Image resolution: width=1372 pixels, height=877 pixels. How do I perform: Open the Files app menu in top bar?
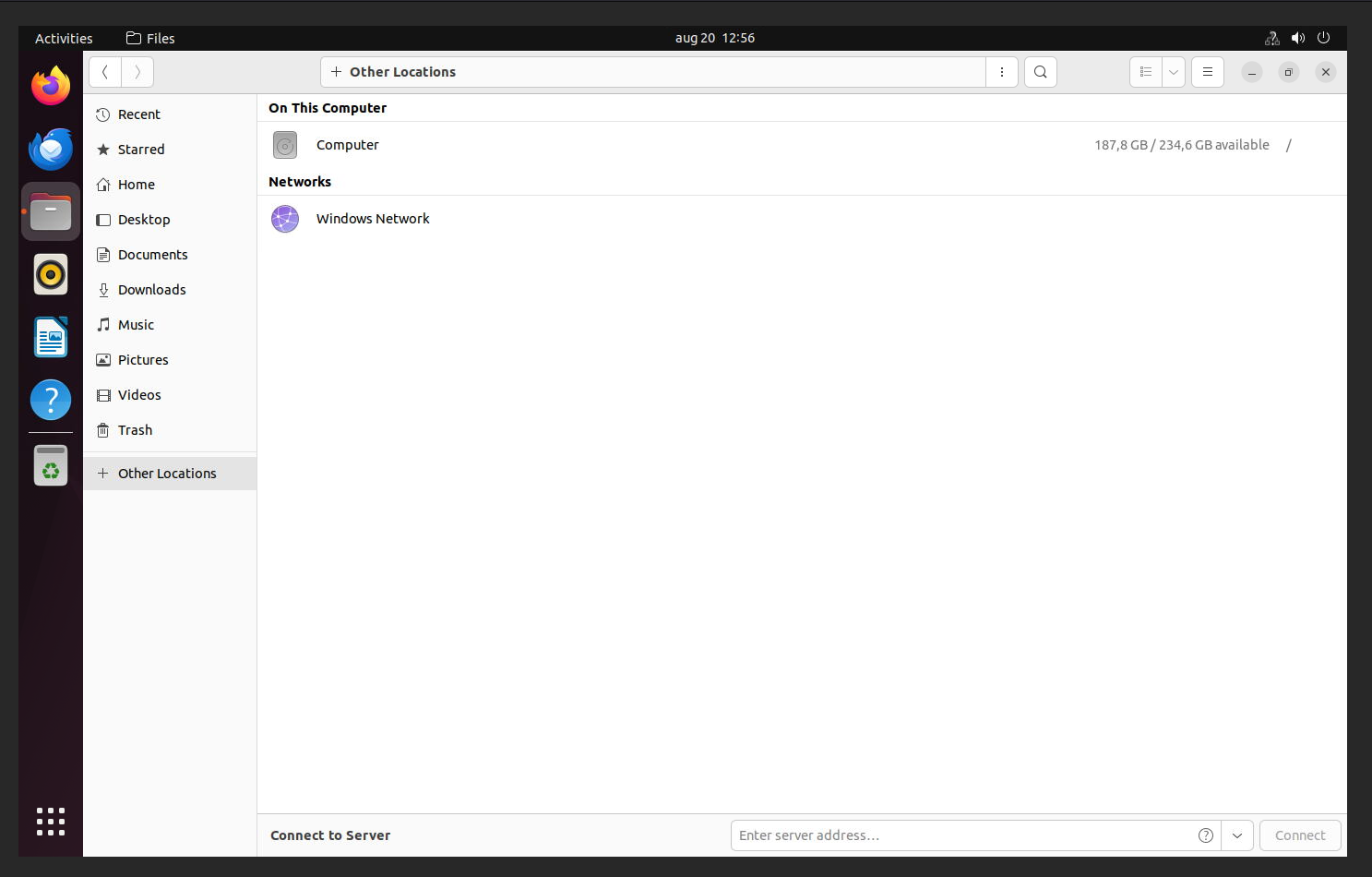pyautogui.click(x=150, y=38)
